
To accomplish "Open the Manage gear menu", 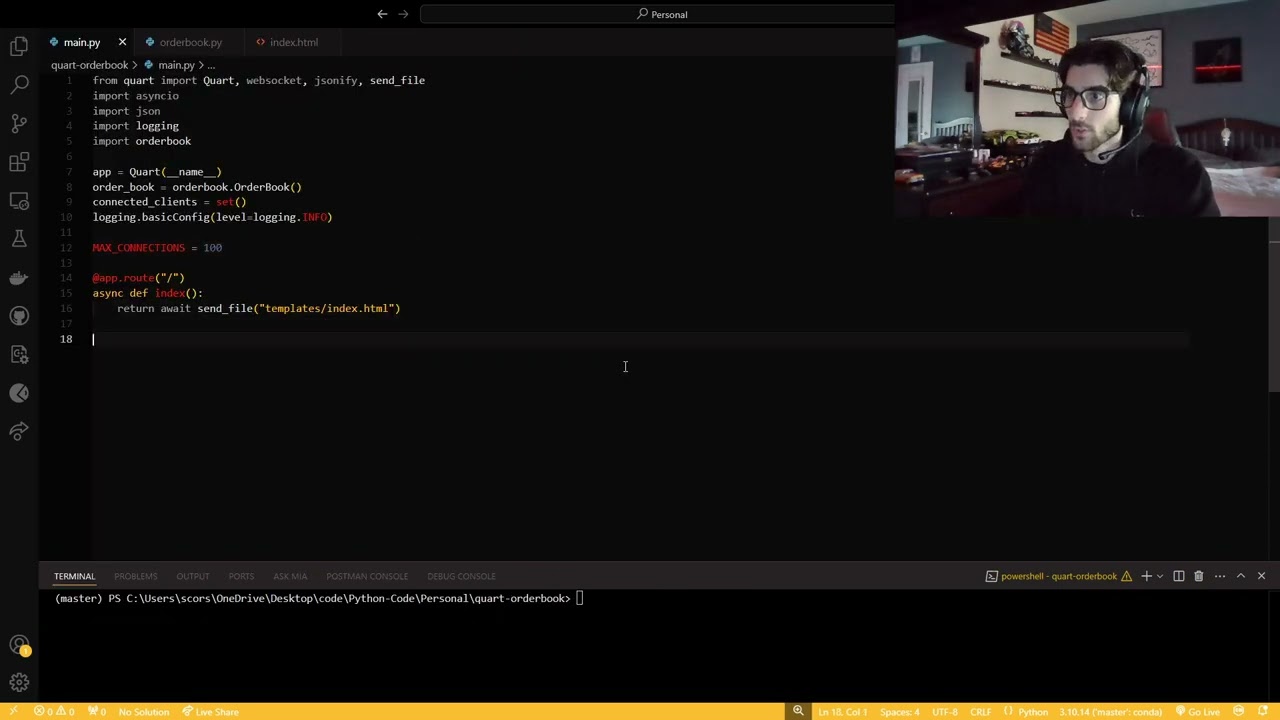I will point(19,683).
